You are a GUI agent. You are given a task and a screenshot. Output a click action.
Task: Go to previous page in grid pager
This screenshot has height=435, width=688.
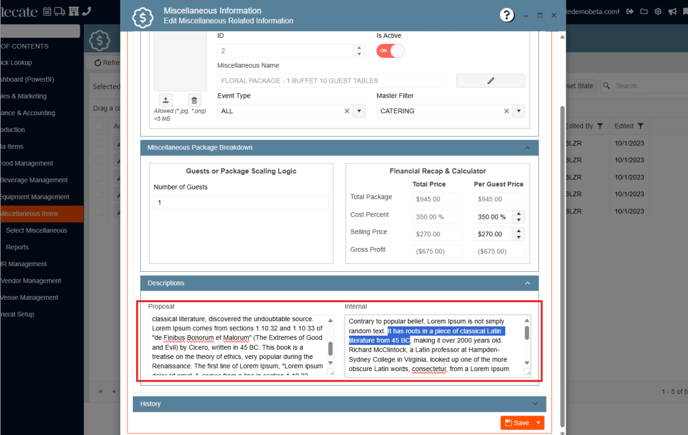coord(114,391)
